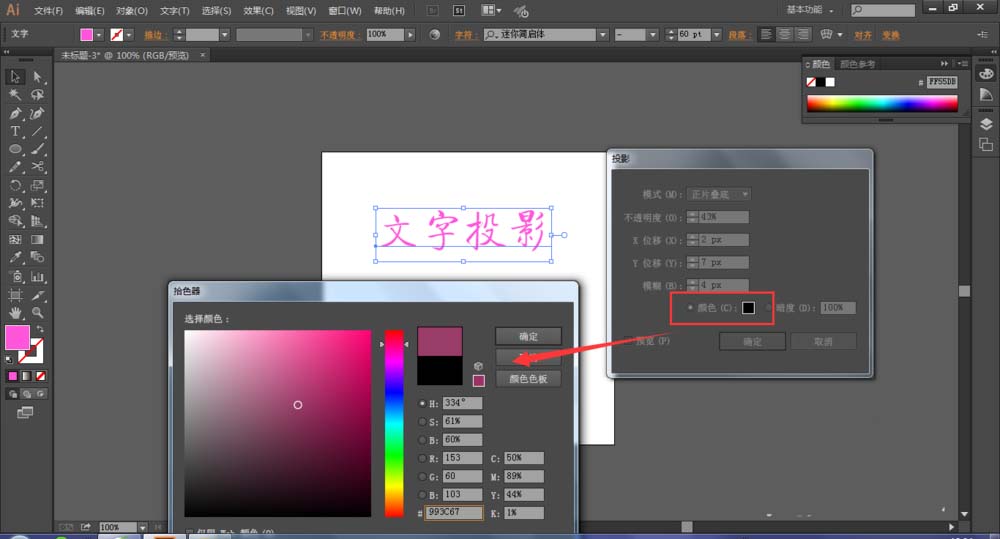1000x539 pixels.
Task: Click the color spectrum bar in 颜色 panel
Action: 882,103
